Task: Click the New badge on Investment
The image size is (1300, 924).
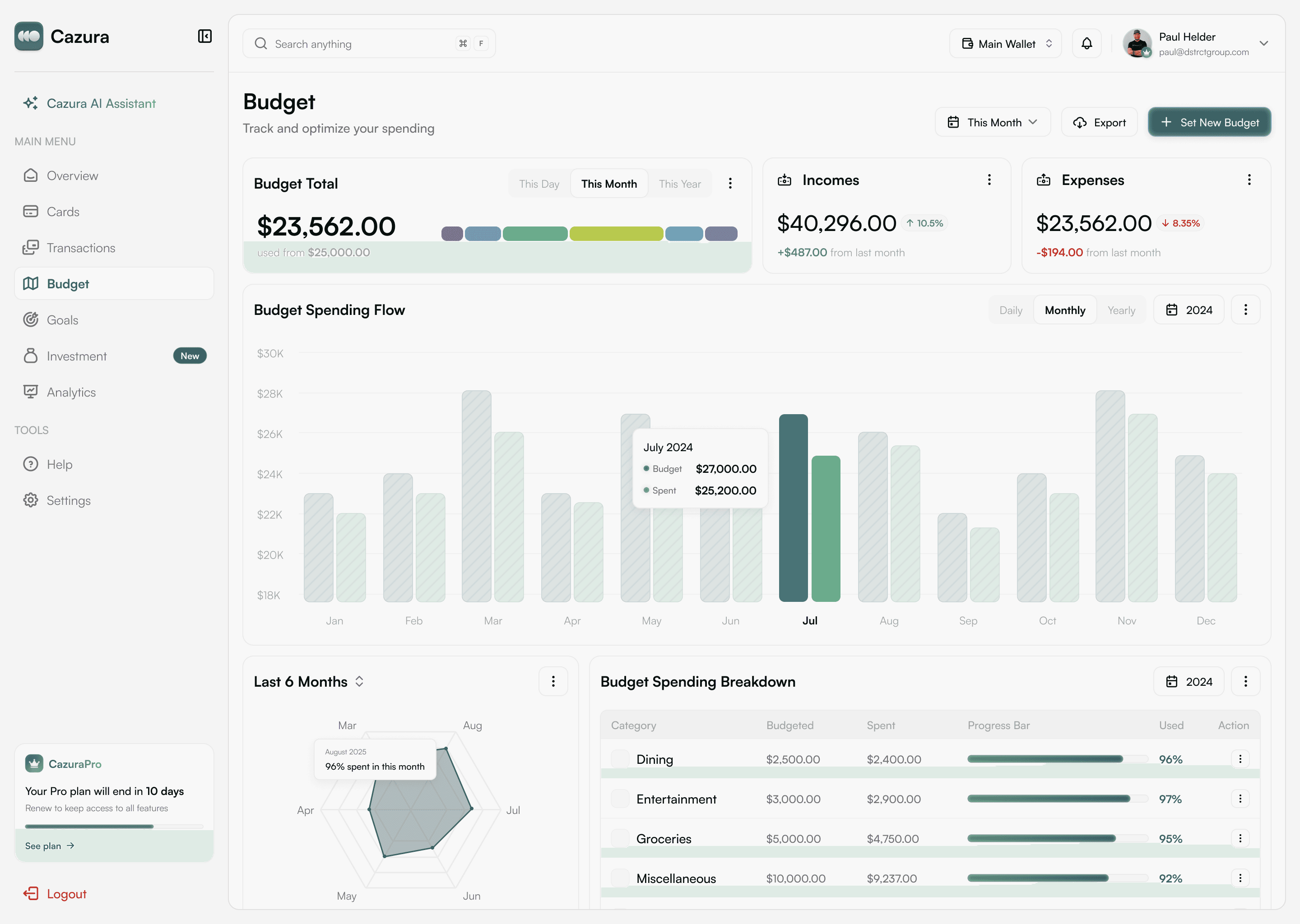Action: coord(190,356)
